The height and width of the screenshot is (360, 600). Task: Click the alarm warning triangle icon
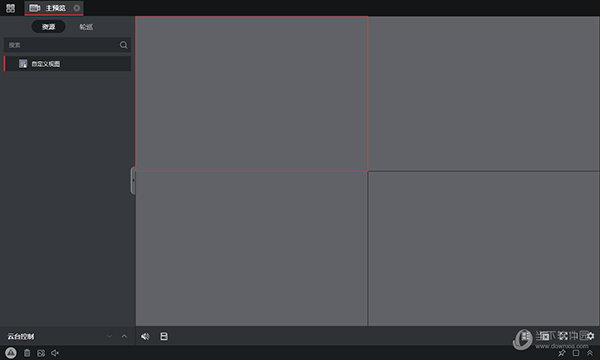coord(11,353)
